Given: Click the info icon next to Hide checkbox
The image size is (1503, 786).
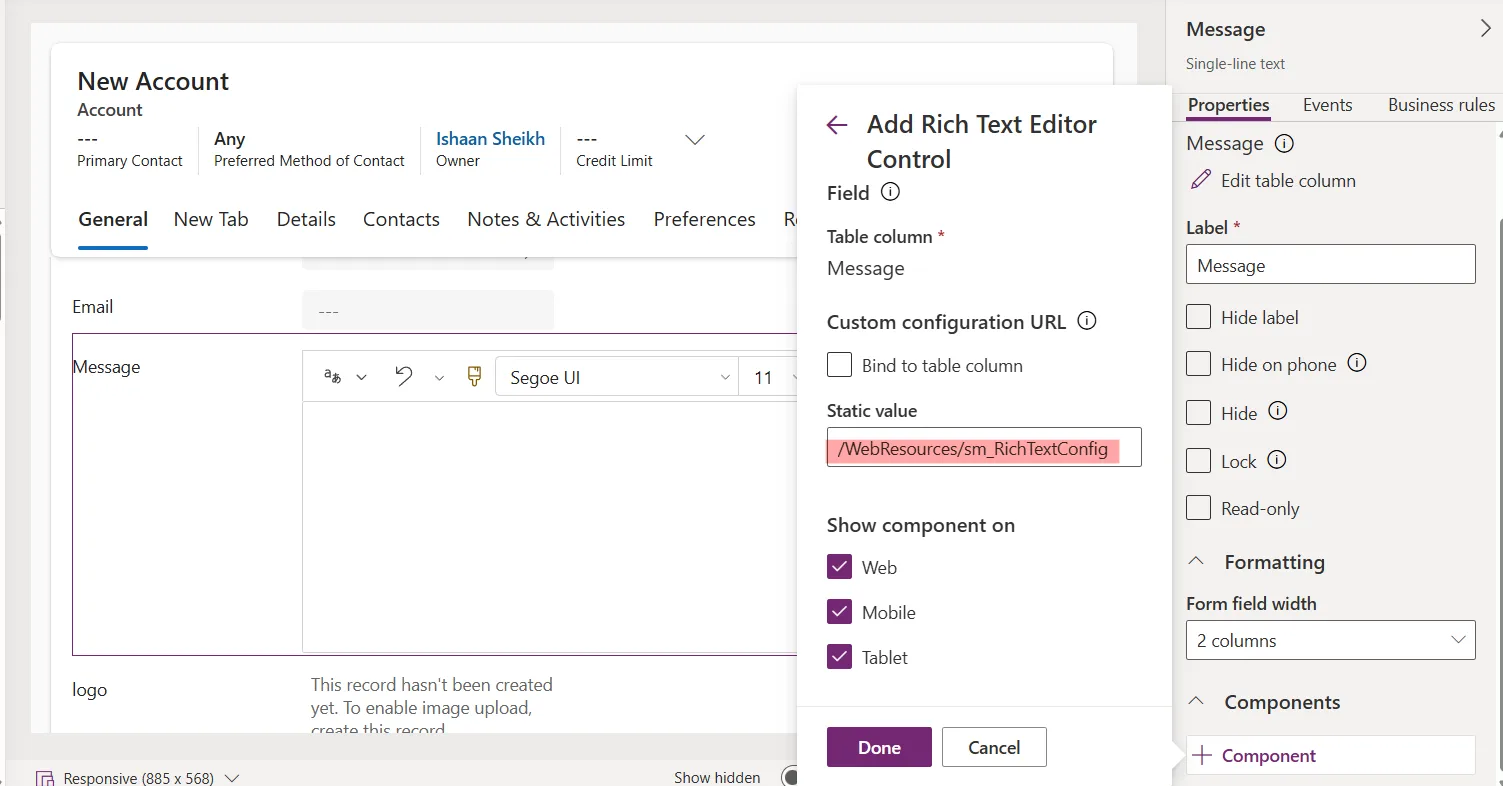Looking at the screenshot, I should click(x=1278, y=411).
